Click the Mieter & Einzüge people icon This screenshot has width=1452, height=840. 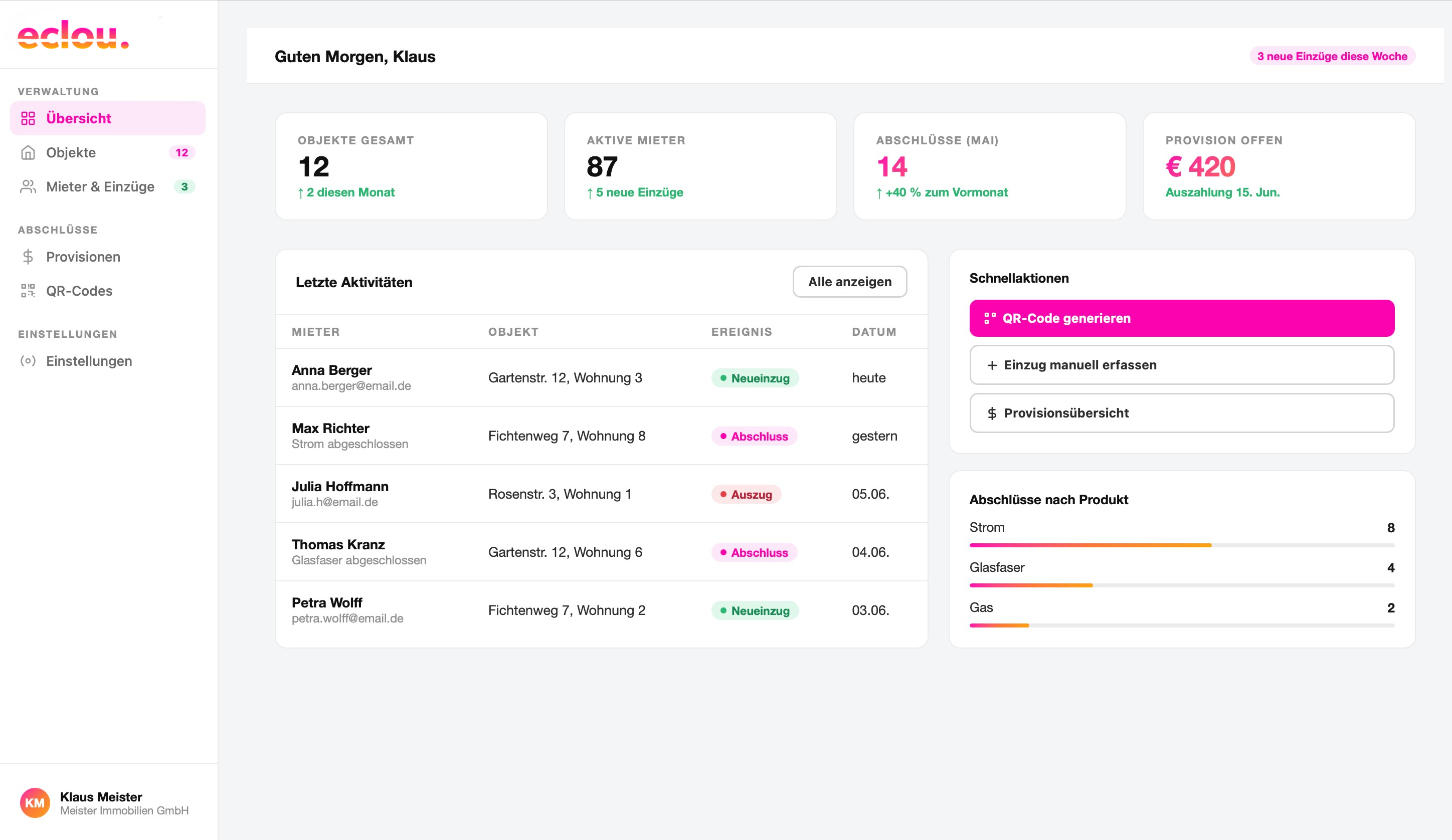click(x=28, y=186)
